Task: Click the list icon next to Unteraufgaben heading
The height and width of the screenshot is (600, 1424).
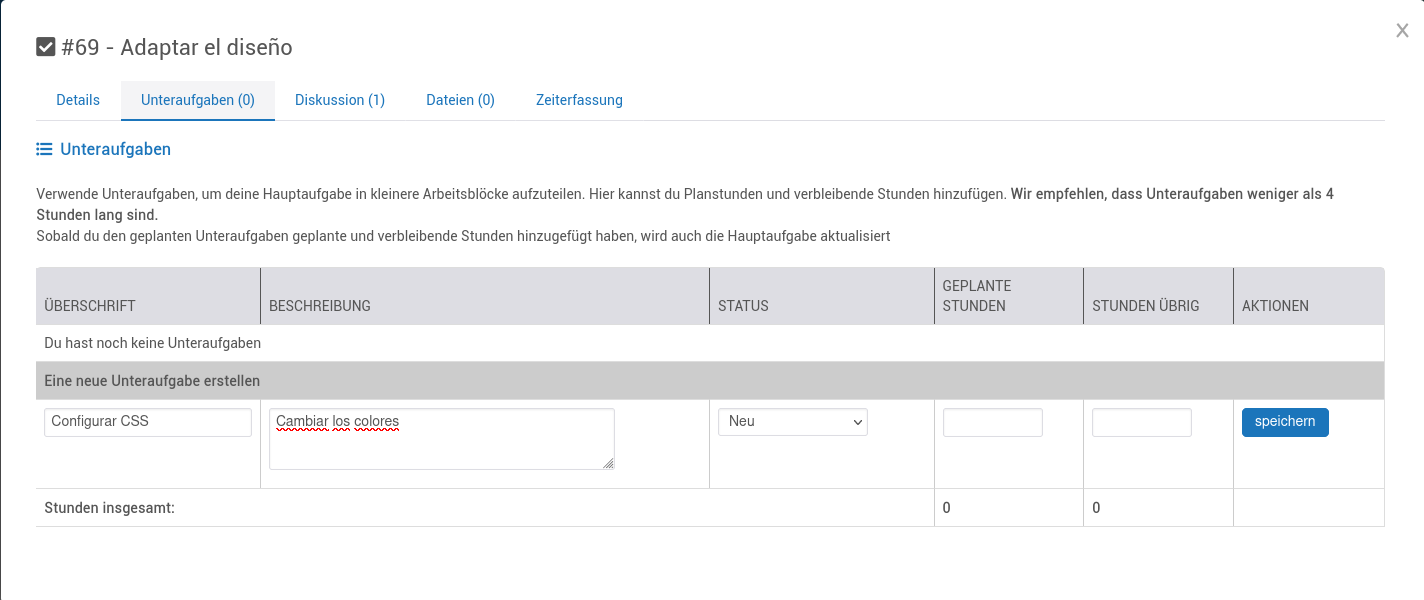Action: click(x=44, y=149)
